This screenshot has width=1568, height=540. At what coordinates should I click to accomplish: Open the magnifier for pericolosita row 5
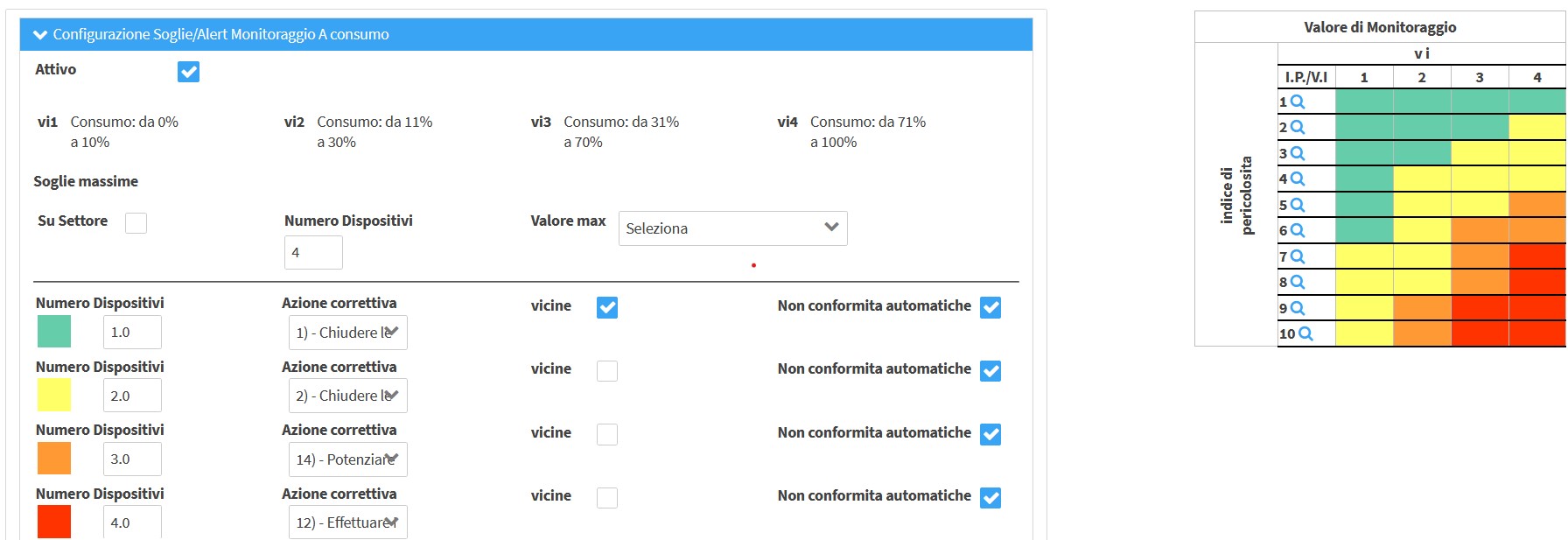tap(1298, 206)
